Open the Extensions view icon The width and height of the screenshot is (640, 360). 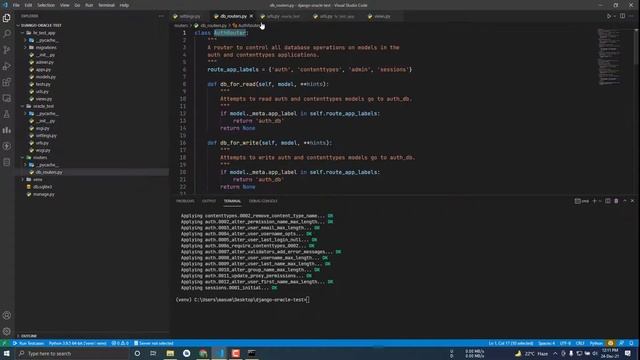tap(7, 82)
